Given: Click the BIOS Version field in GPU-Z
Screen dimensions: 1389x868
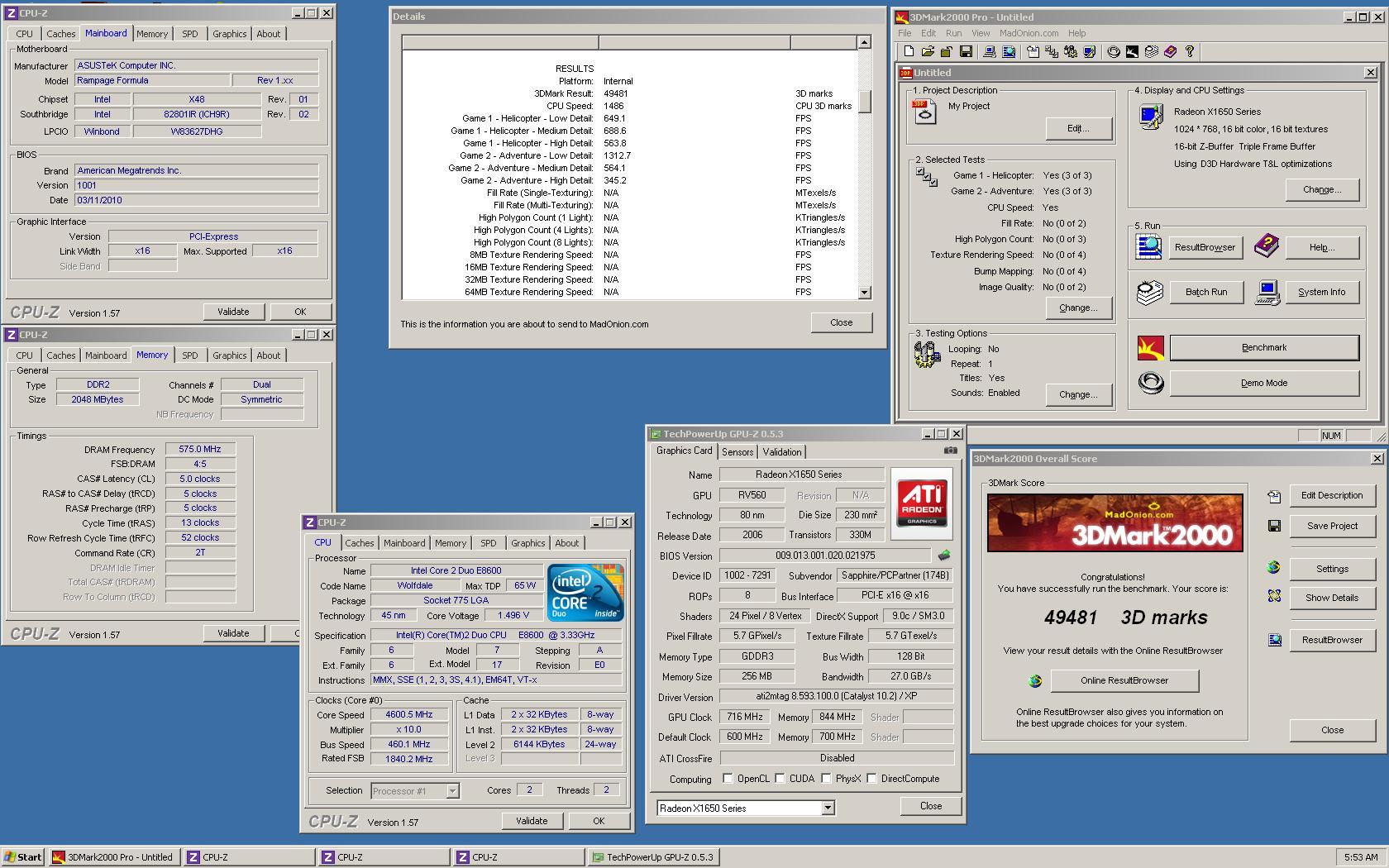Looking at the screenshot, I should tap(825, 556).
